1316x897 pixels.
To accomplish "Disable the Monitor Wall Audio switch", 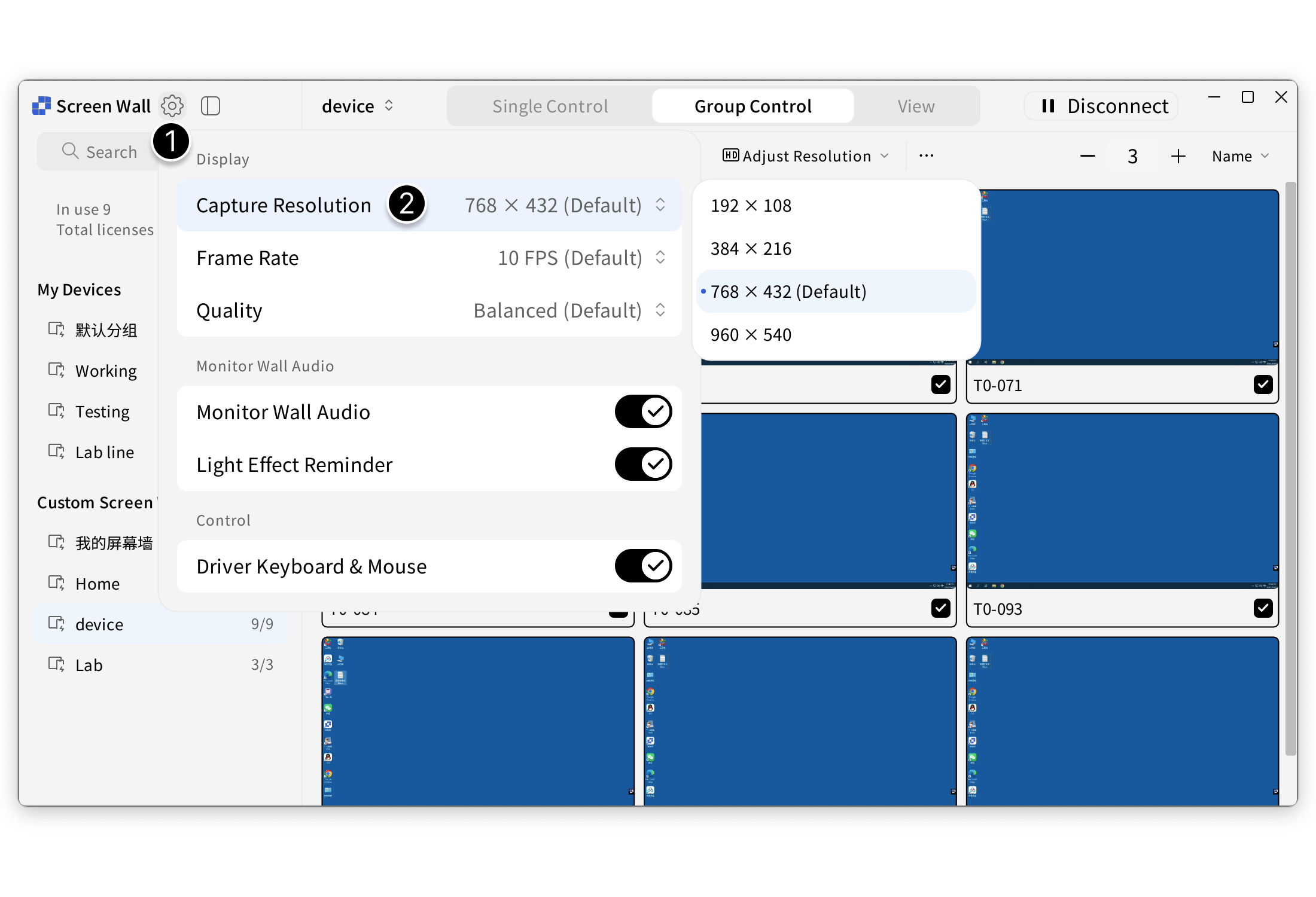I will click(643, 411).
